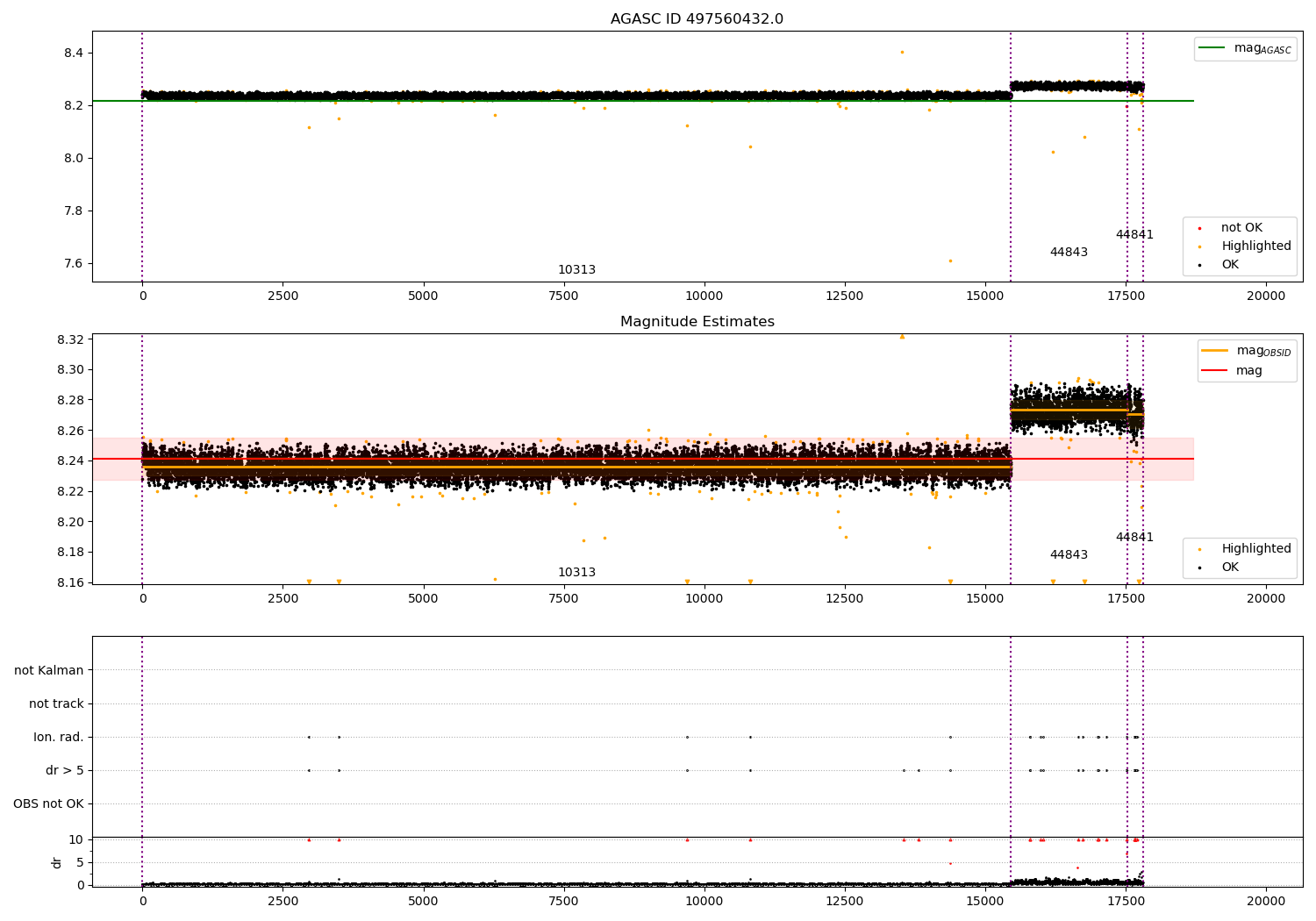Image resolution: width=1316 pixels, height=921 pixels.
Task: Click the 'not track' axis label
Action: [x=56, y=704]
